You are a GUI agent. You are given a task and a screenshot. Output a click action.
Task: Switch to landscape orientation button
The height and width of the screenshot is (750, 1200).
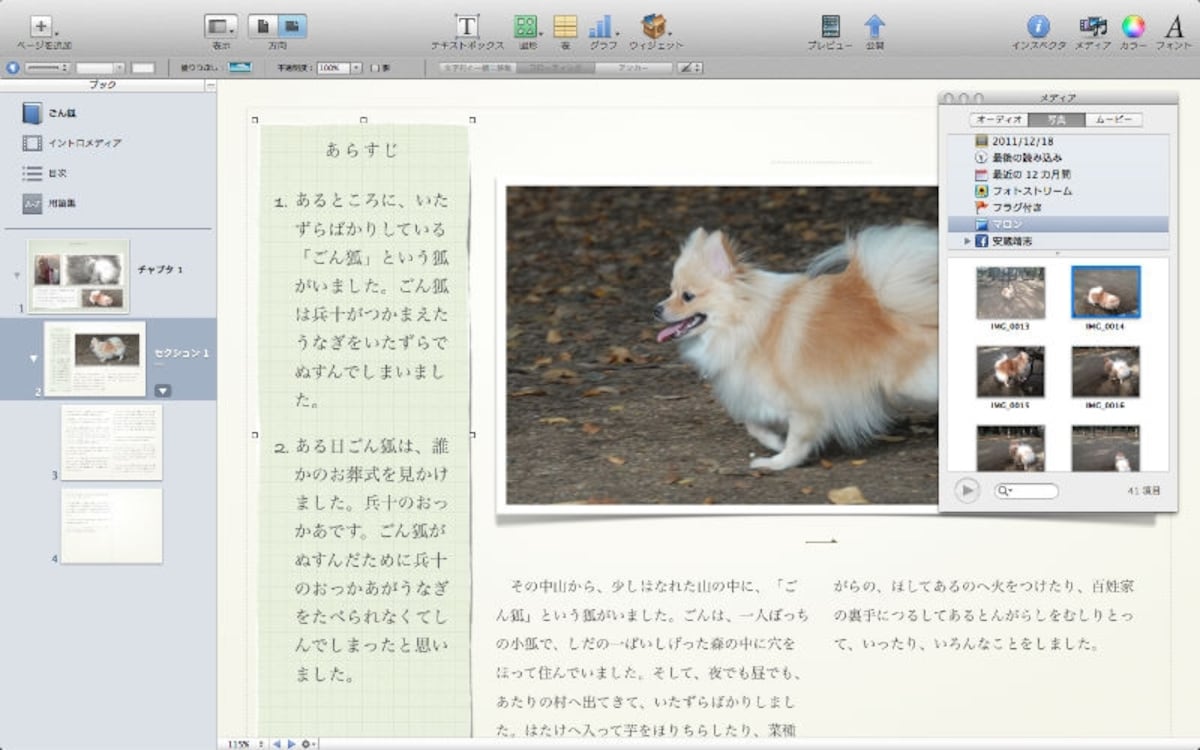[293, 26]
